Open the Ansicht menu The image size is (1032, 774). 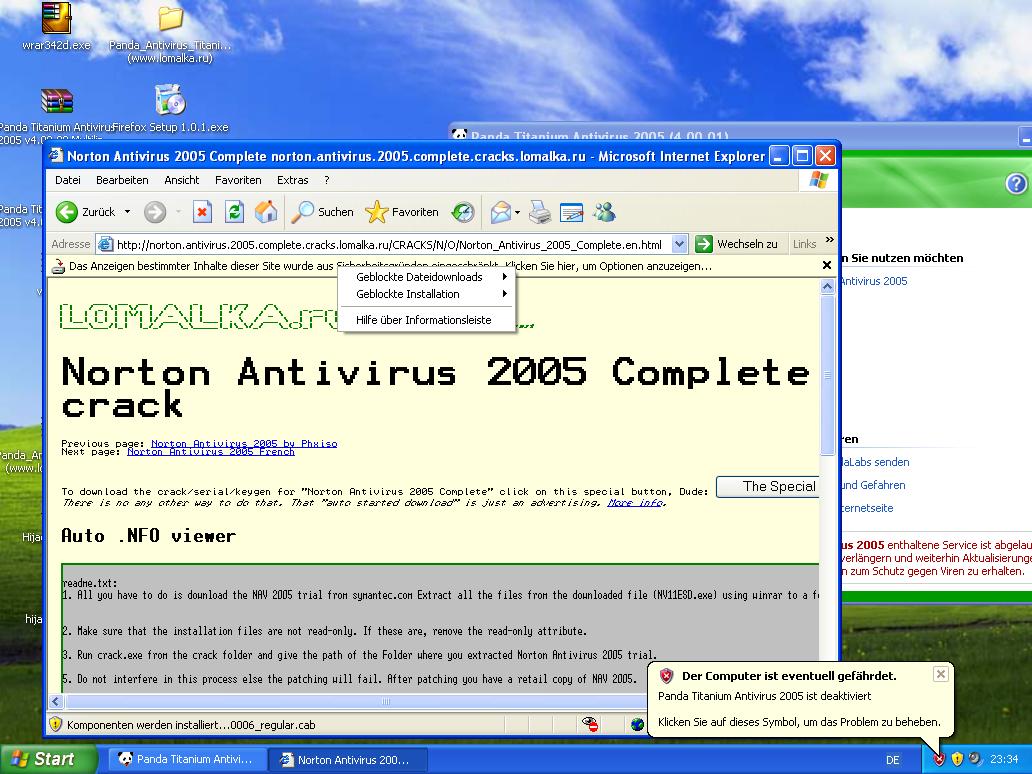click(182, 180)
